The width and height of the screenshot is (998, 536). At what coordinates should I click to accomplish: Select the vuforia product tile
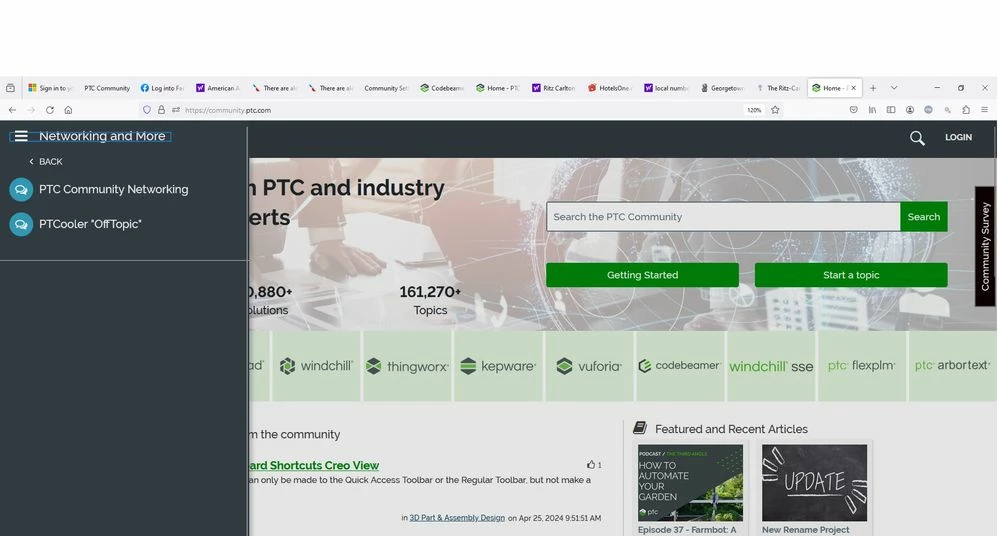[589, 366]
